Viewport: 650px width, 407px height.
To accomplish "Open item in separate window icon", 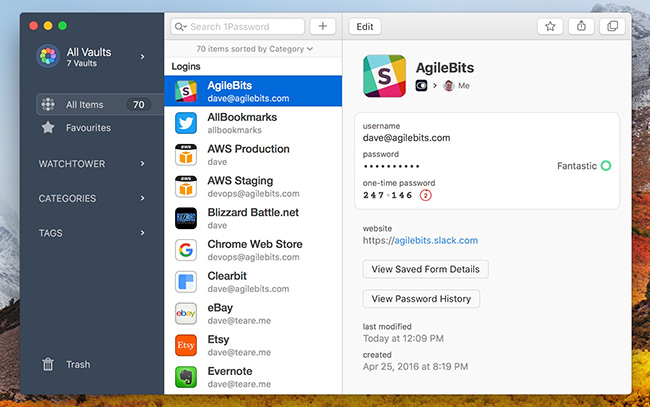I will [610, 27].
